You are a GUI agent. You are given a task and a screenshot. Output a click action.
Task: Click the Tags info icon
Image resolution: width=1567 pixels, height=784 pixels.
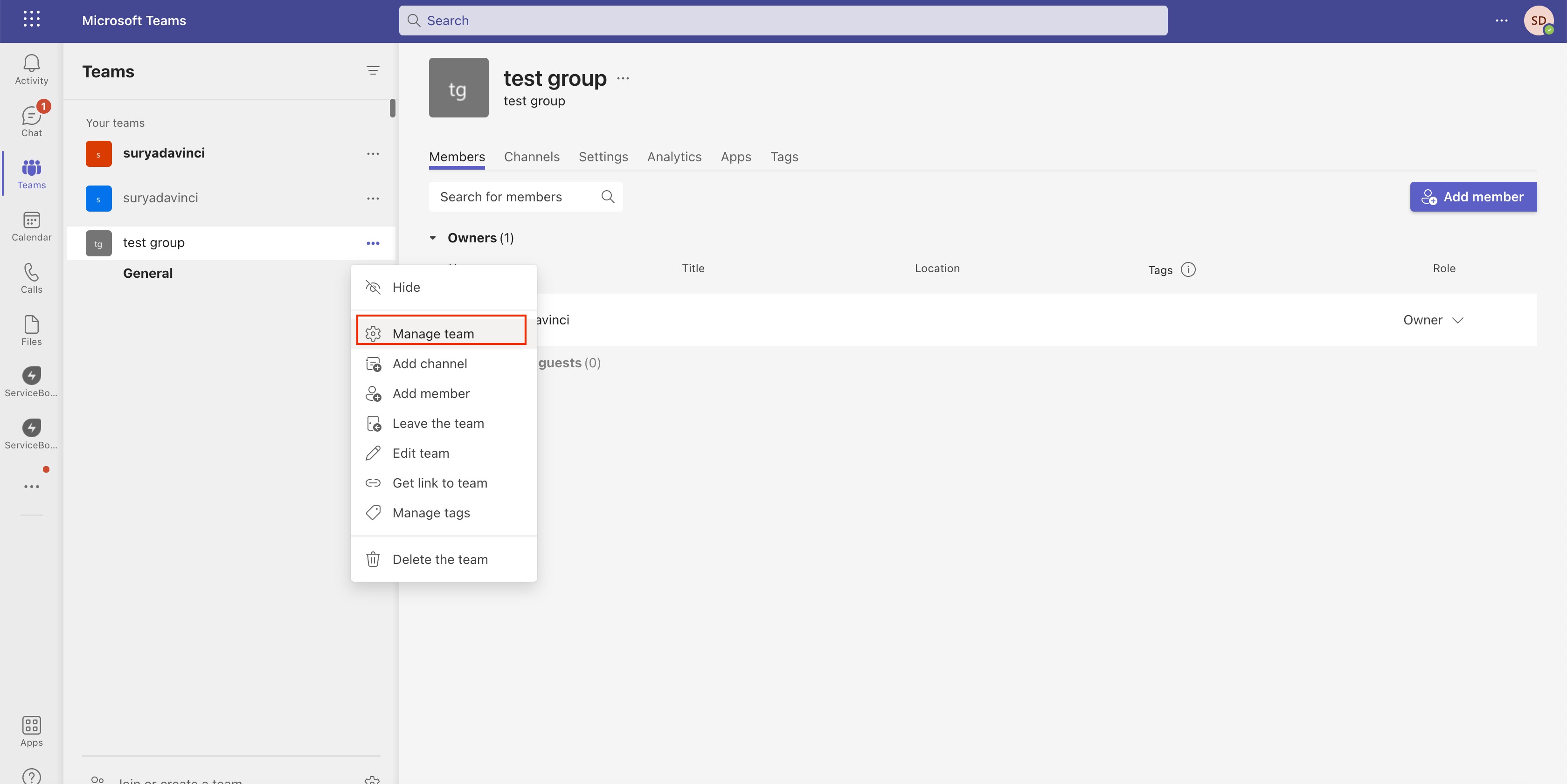(1187, 269)
